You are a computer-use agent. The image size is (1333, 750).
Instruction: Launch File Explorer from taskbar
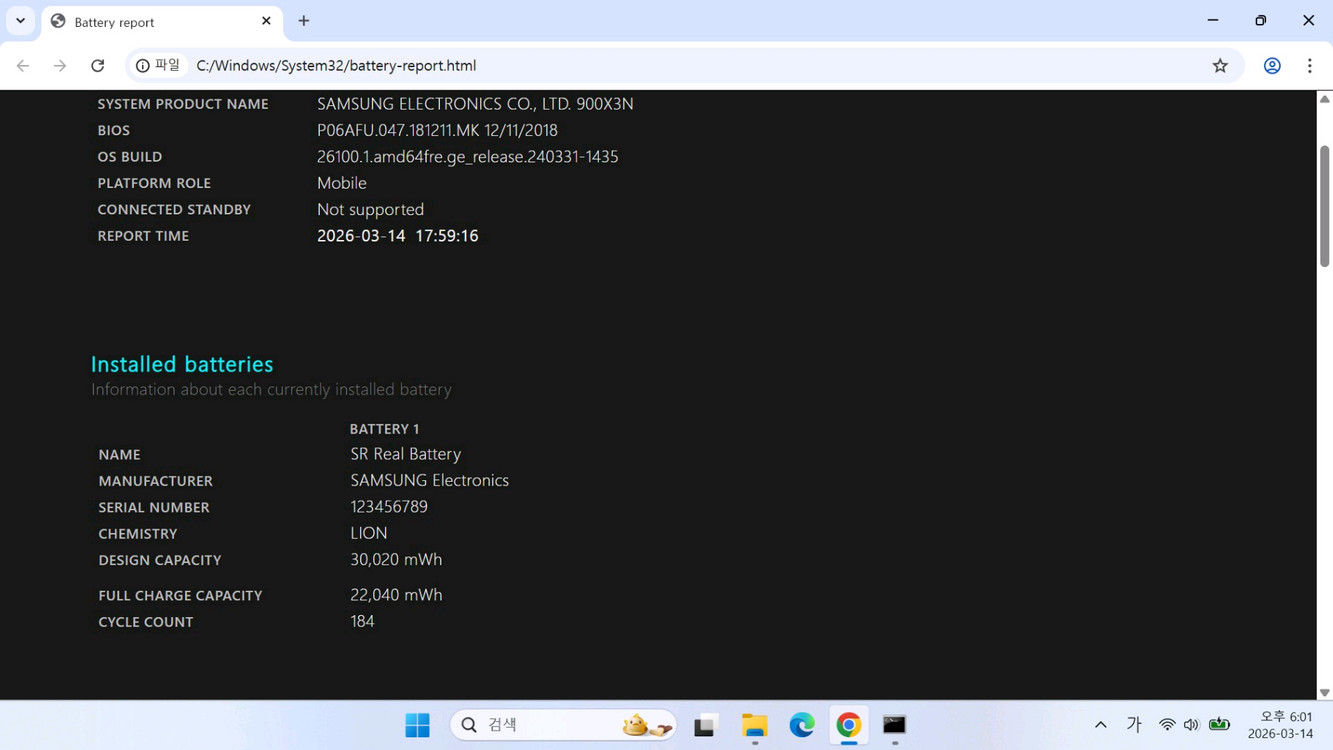click(x=754, y=725)
